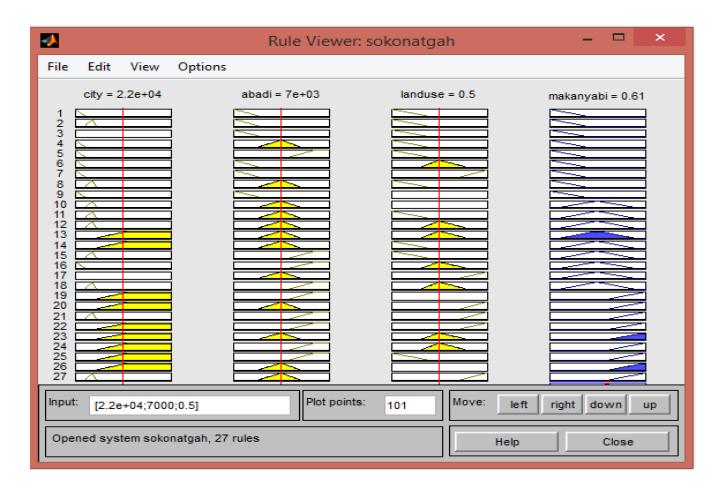
Task: Select rule number 27
Action: (60, 377)
